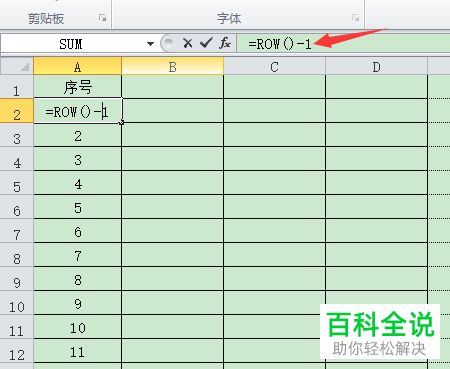450x369 pixels.
Task: Click cell A1 containing 序号
Action: click(x=78, y=87)
